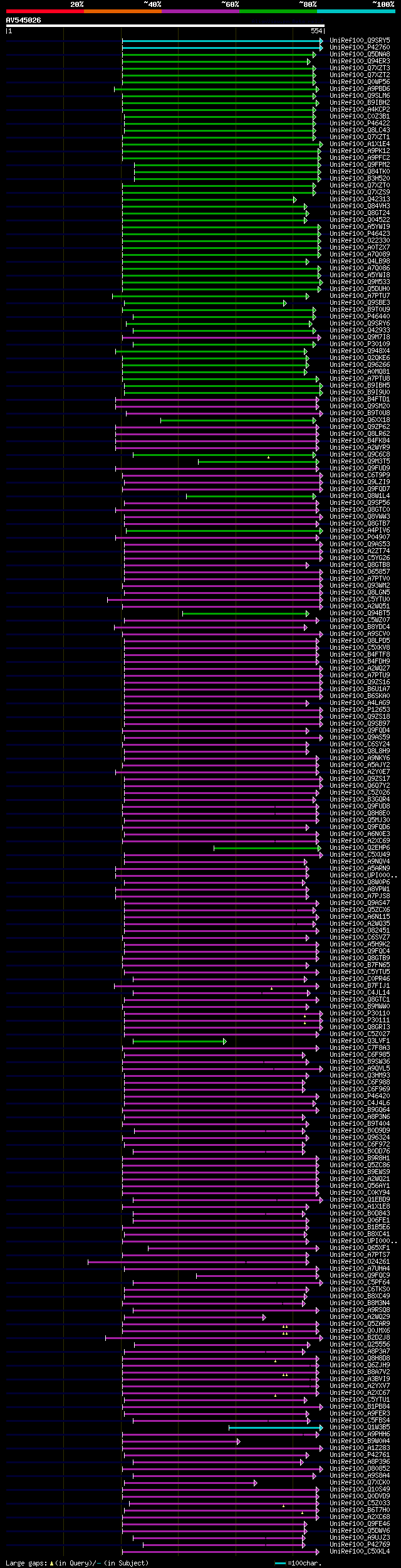Select hit label UniRef100_A1X1E4

pos(360,144)
